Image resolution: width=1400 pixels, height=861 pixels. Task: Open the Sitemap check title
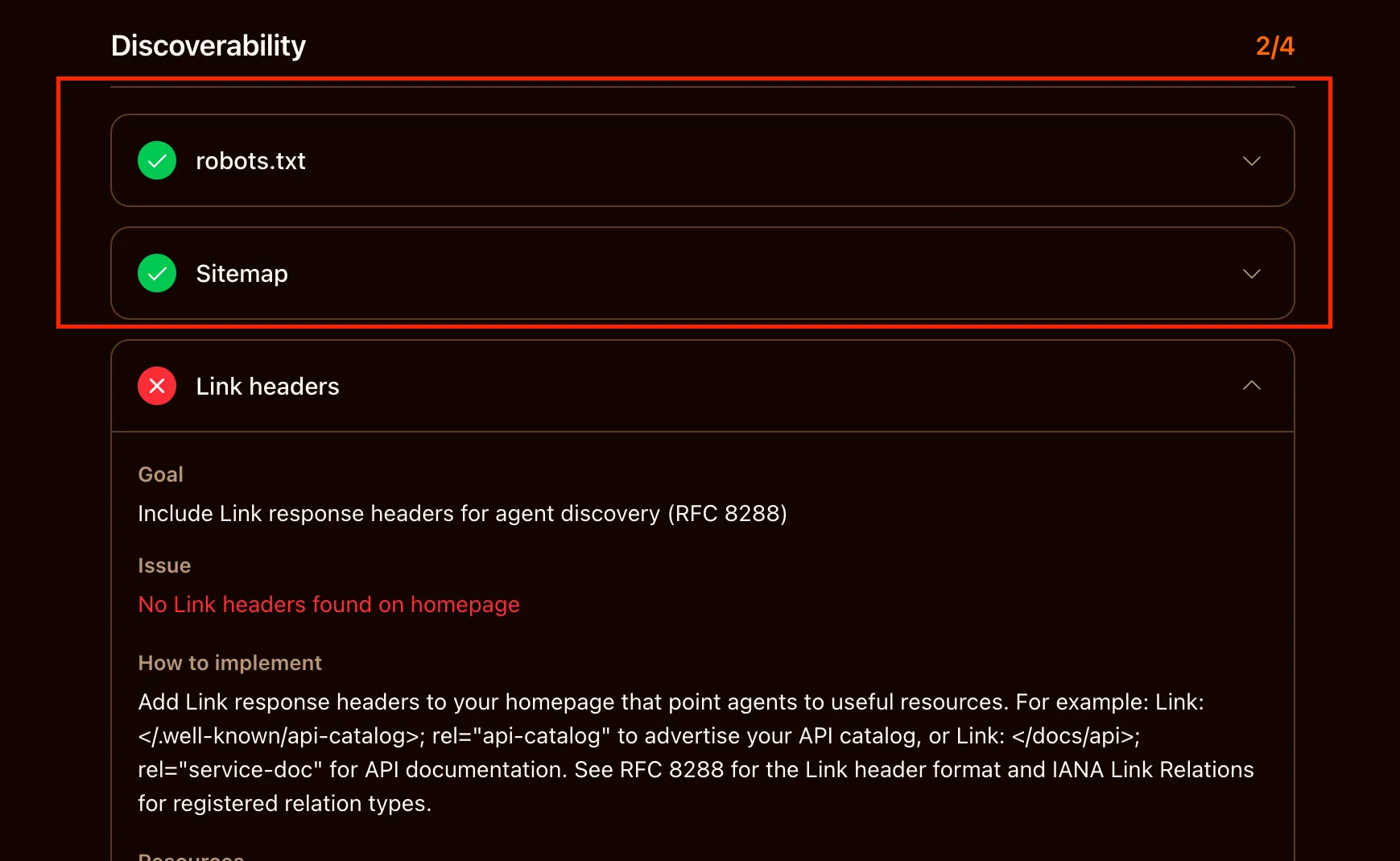(242, 274)
